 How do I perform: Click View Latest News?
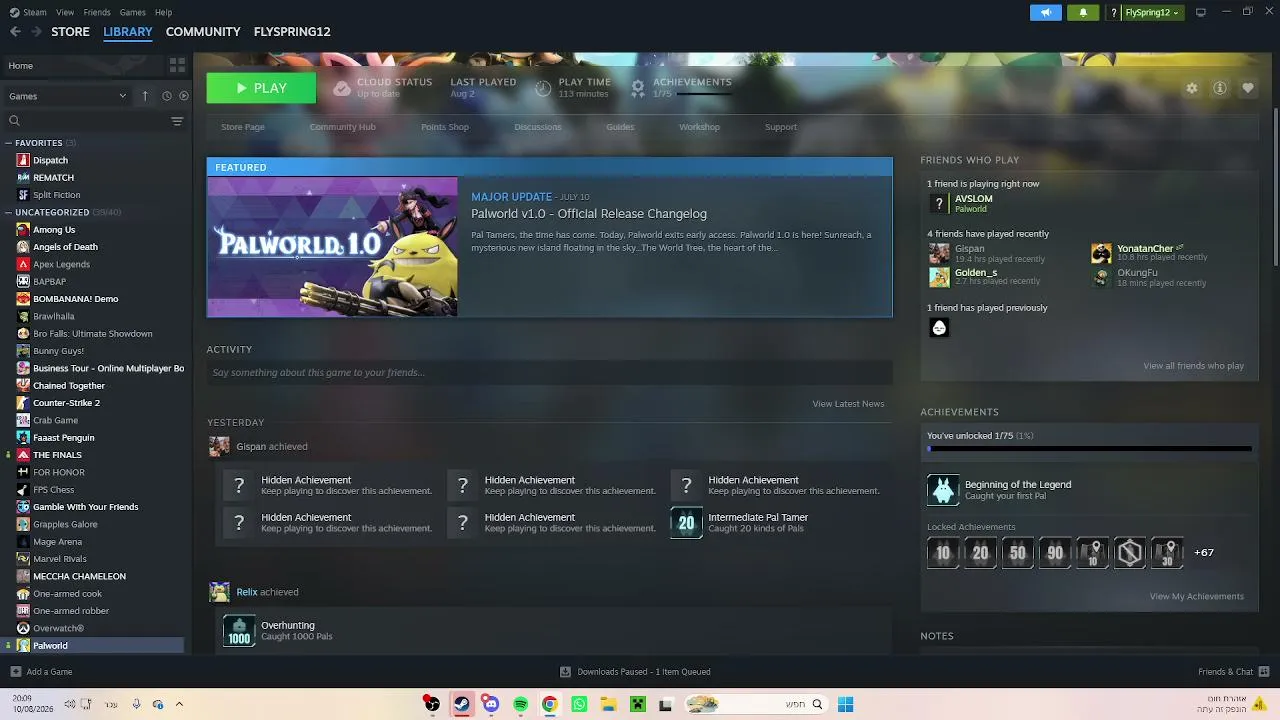[x=848, y=404]
